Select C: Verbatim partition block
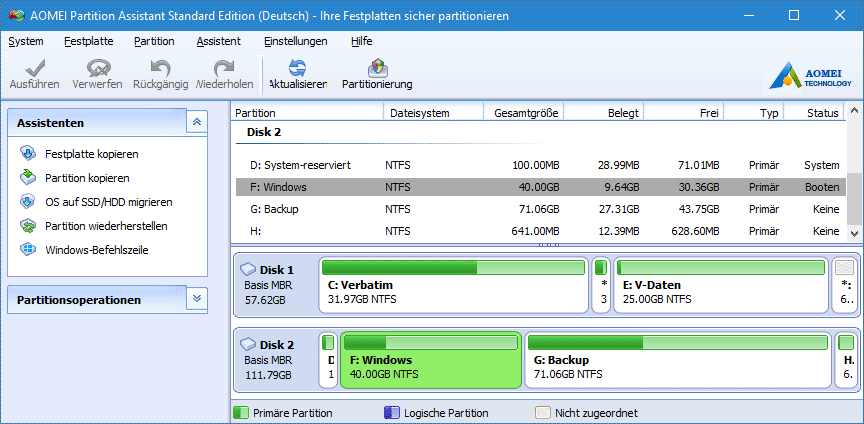Viewport: 864px width, 424px height. pyautogui.click(x=453, y=285)
